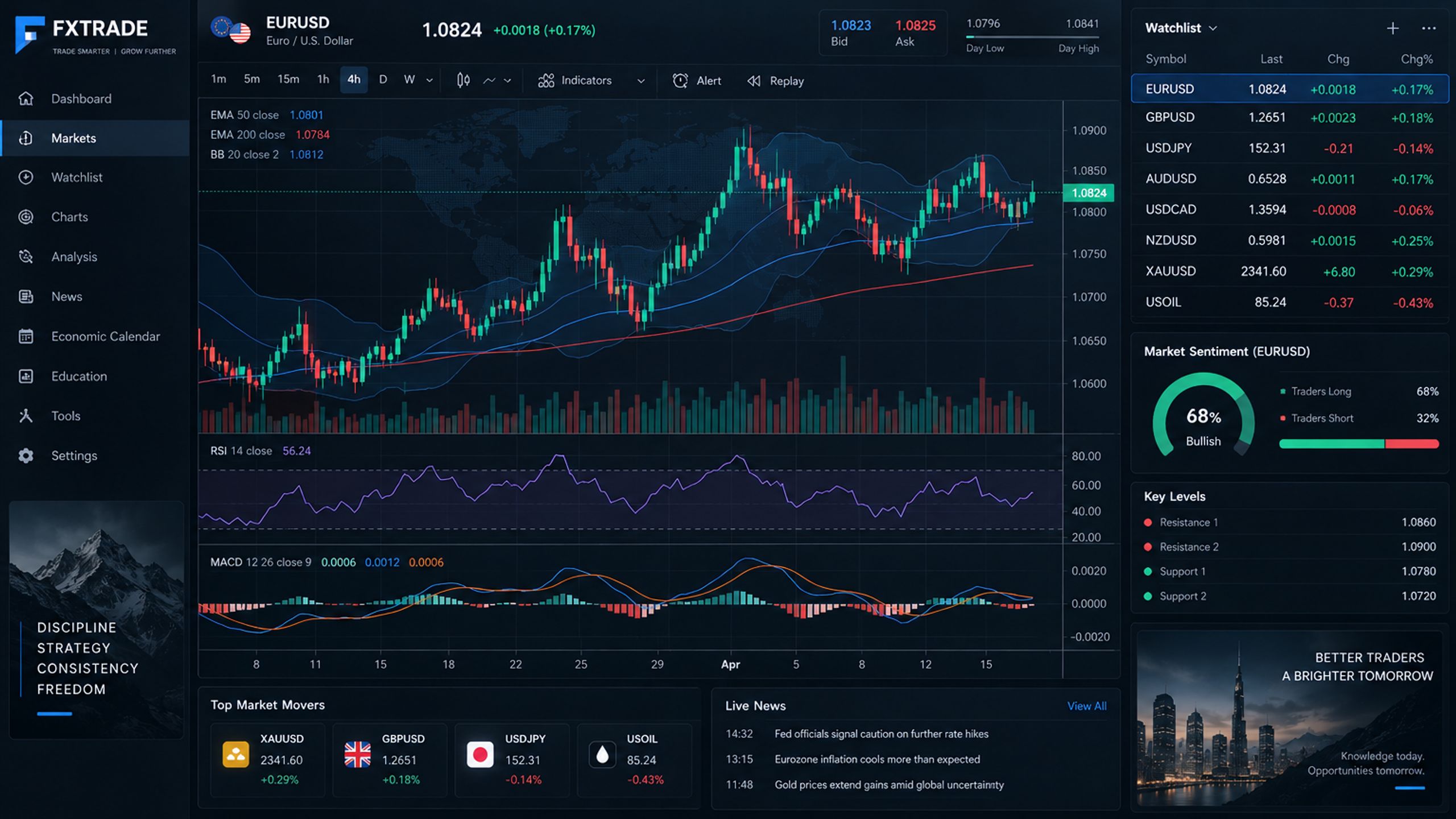Add symbol with Watchlist plus icon

click(1392, 28)
